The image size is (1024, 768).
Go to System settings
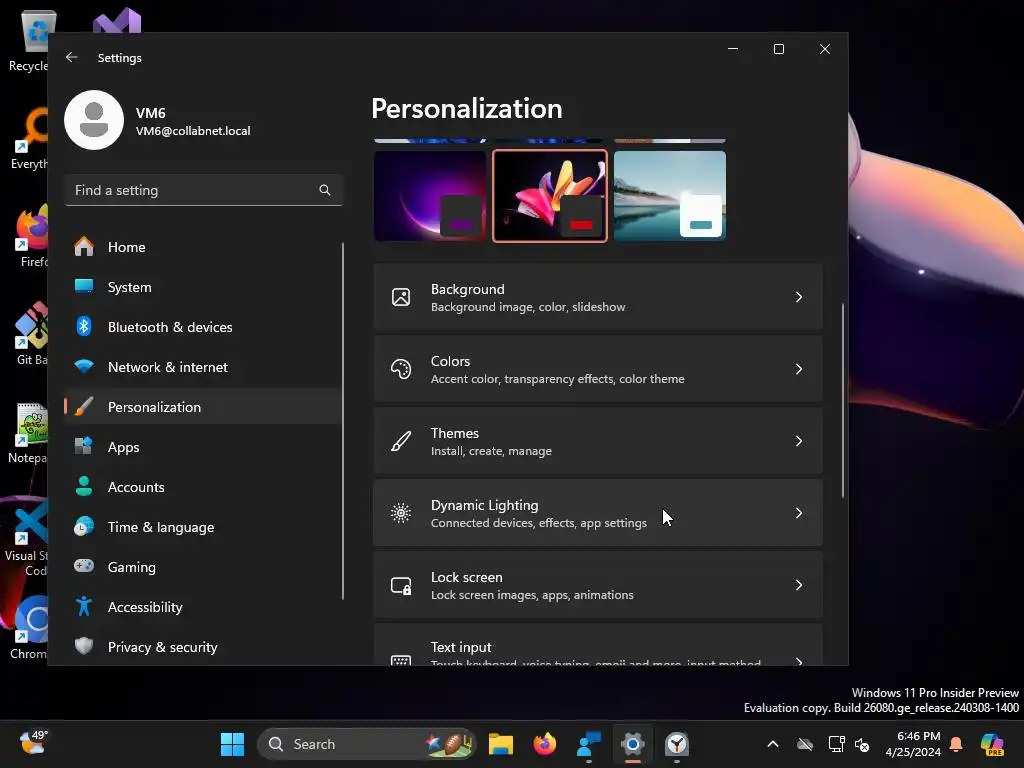click(x=202, y=287)
